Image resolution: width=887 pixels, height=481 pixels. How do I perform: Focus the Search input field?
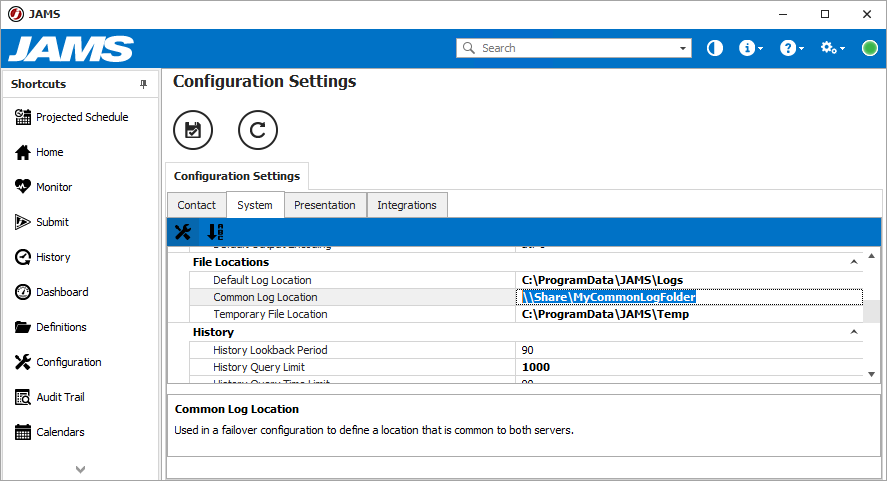(573, 48)
